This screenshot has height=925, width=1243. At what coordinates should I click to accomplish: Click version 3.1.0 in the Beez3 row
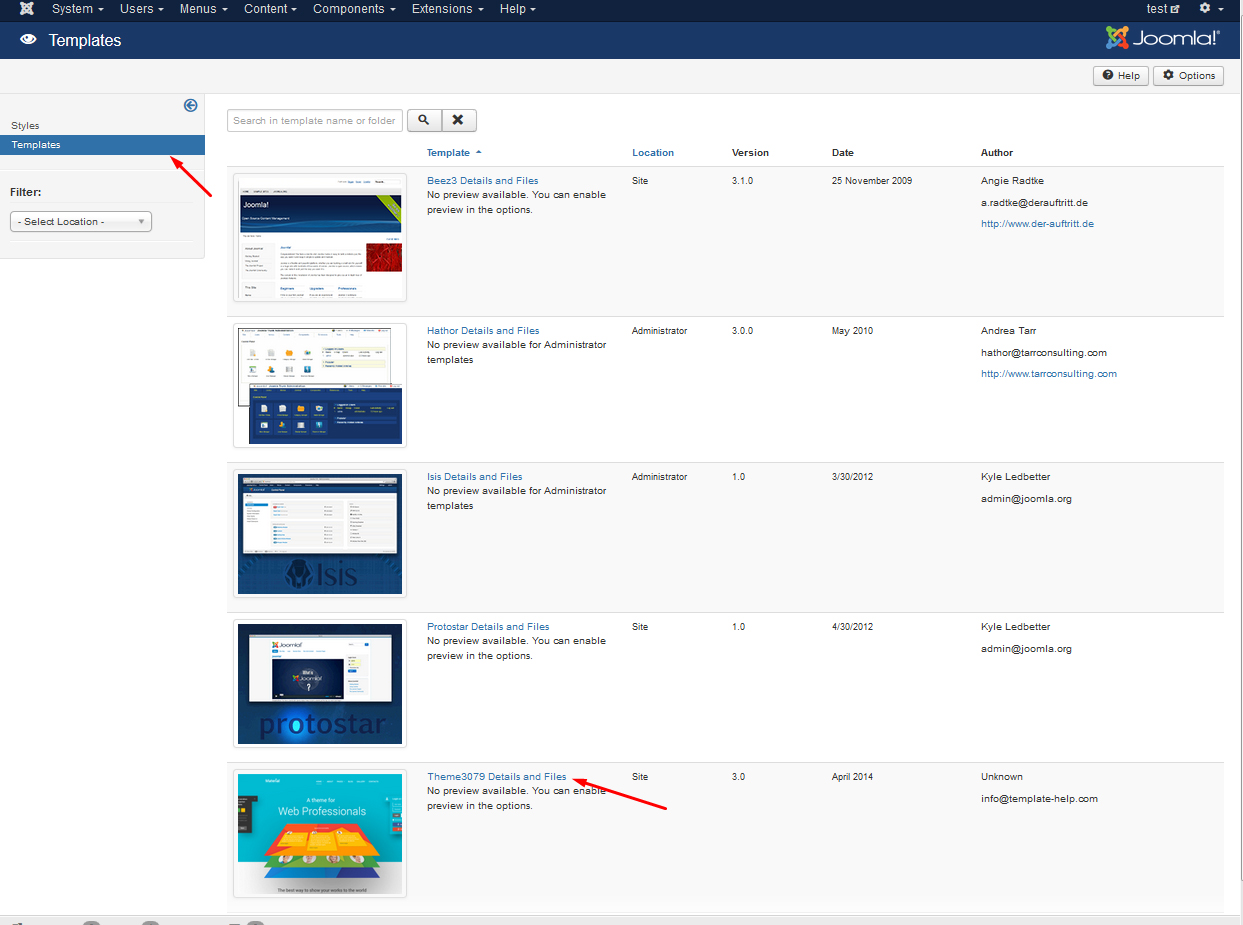coord(742,181)
